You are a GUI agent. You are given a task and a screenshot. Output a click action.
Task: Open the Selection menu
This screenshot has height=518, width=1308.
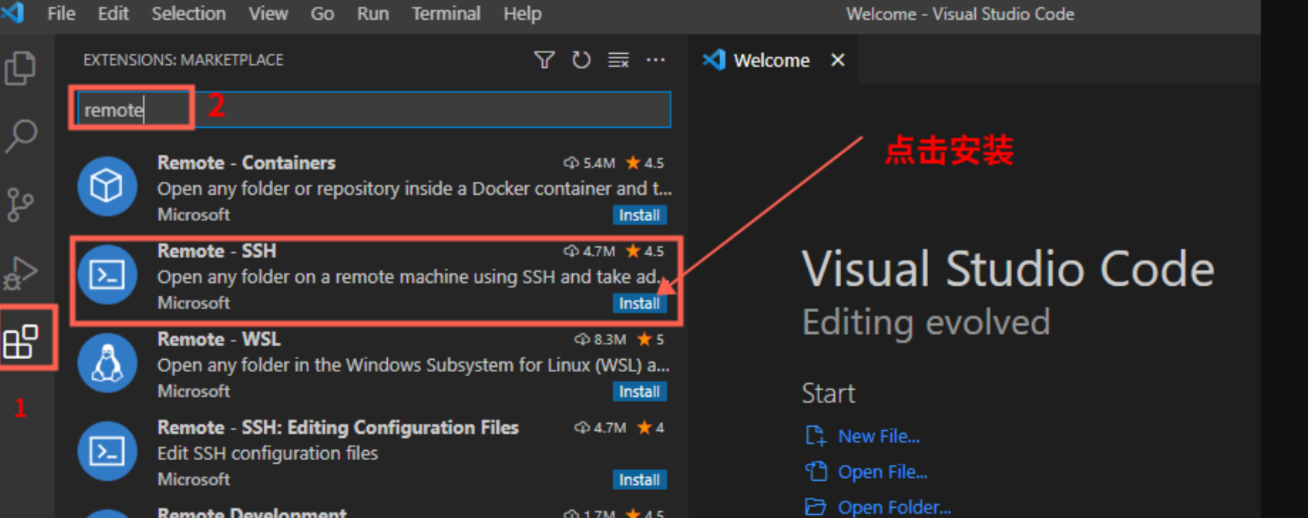coord(189,14)
